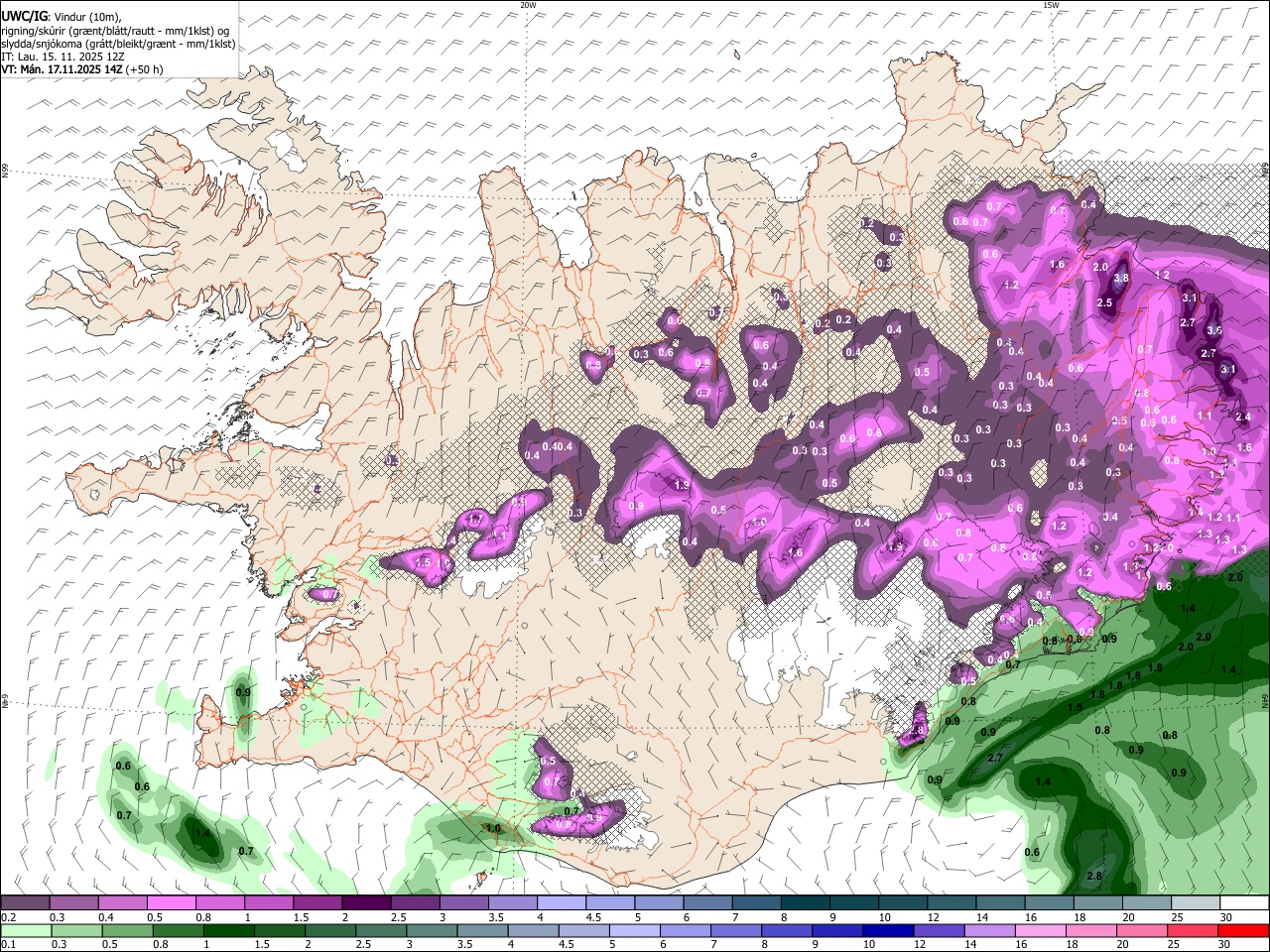1270x952 pixels.
Task: Click the '20W' longitude label
Action: coord(528,5)
